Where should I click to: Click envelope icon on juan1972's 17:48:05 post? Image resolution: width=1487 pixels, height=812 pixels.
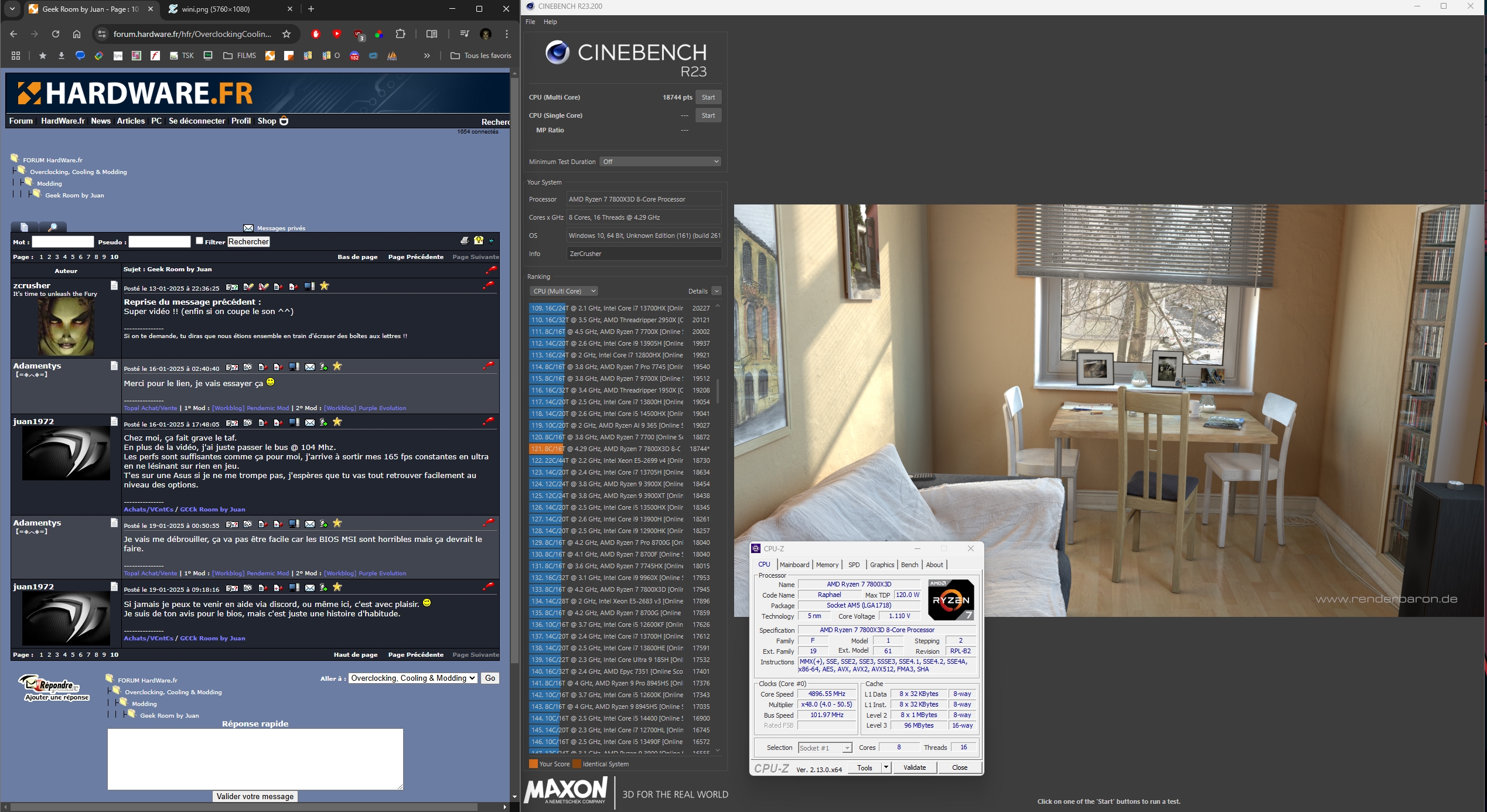(310, 422)
